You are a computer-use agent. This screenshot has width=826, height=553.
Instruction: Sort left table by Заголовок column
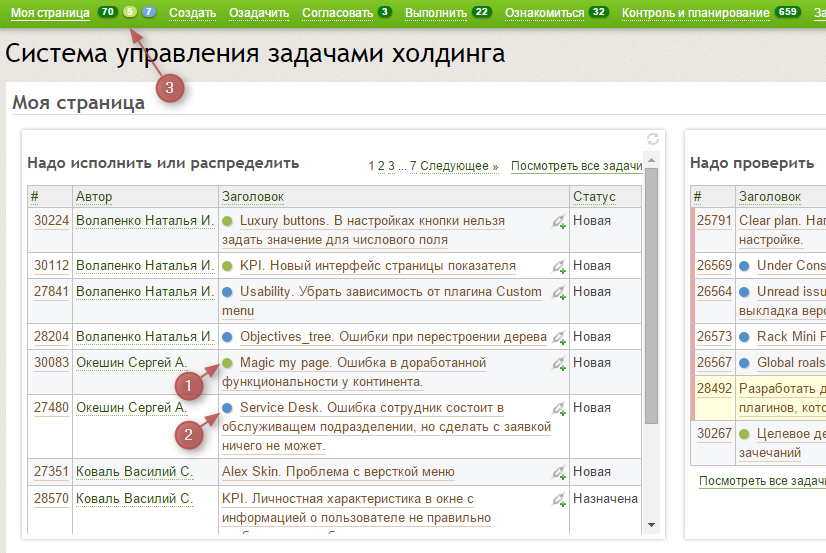point(253,196)
